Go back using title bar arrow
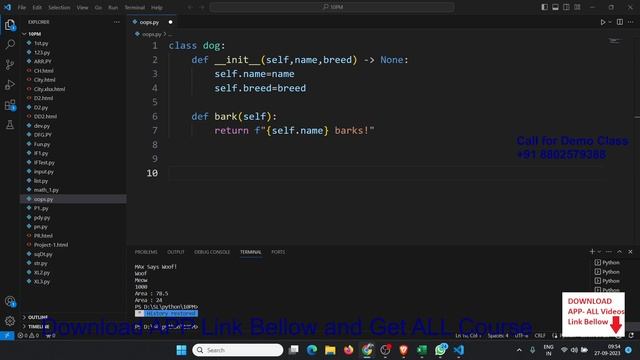The image size is (640, 360). 190,7
